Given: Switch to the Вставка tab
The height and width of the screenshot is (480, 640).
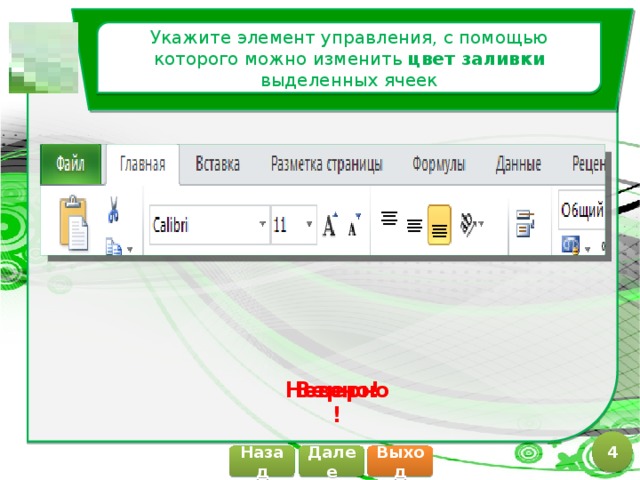Looking at the screenshot, I should point(218,164).
